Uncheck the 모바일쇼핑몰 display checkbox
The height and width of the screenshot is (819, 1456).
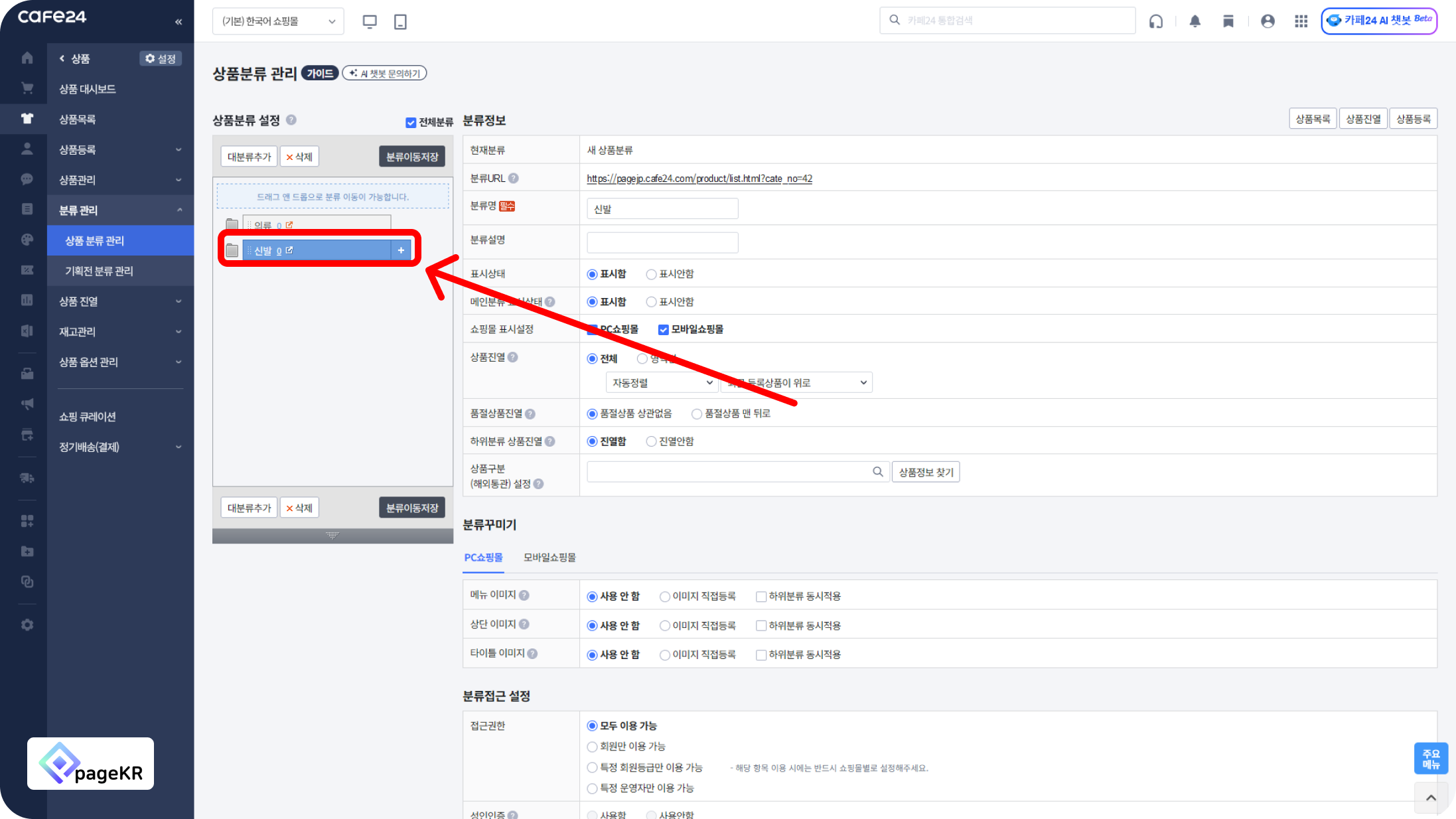coord(663,330)
